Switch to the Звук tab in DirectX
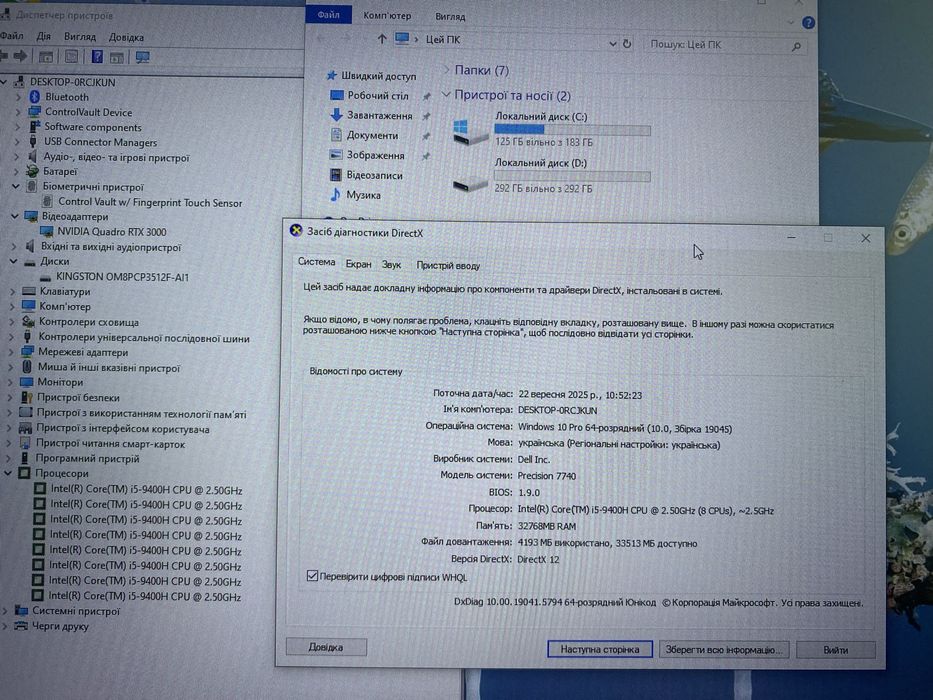The image size is (933, 700). (392, 265)
